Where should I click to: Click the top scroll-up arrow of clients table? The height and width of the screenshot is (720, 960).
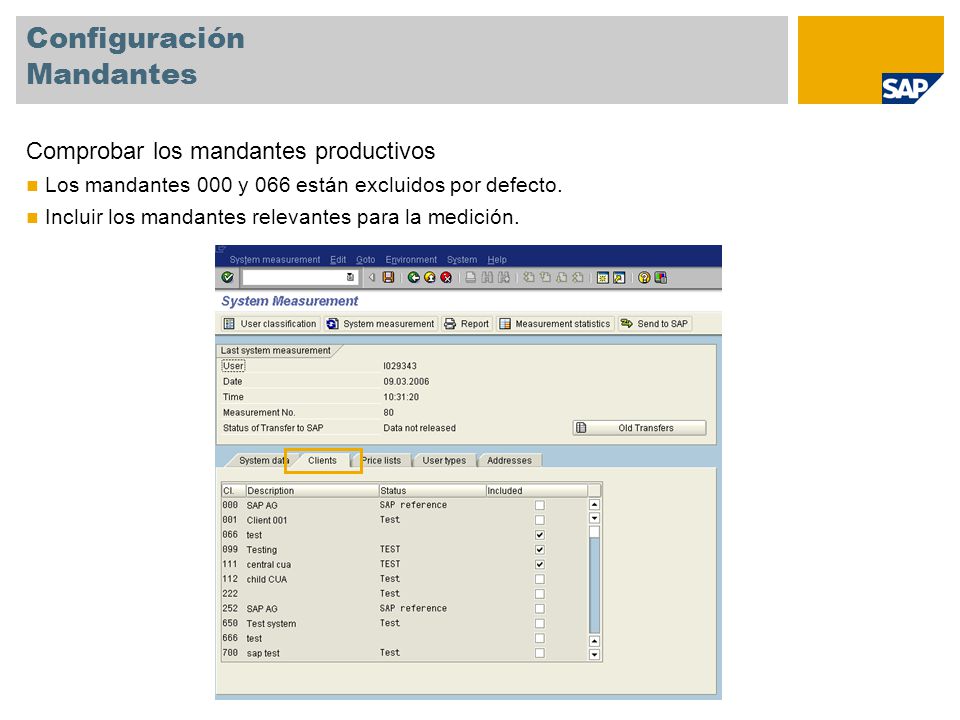point(594,505)
